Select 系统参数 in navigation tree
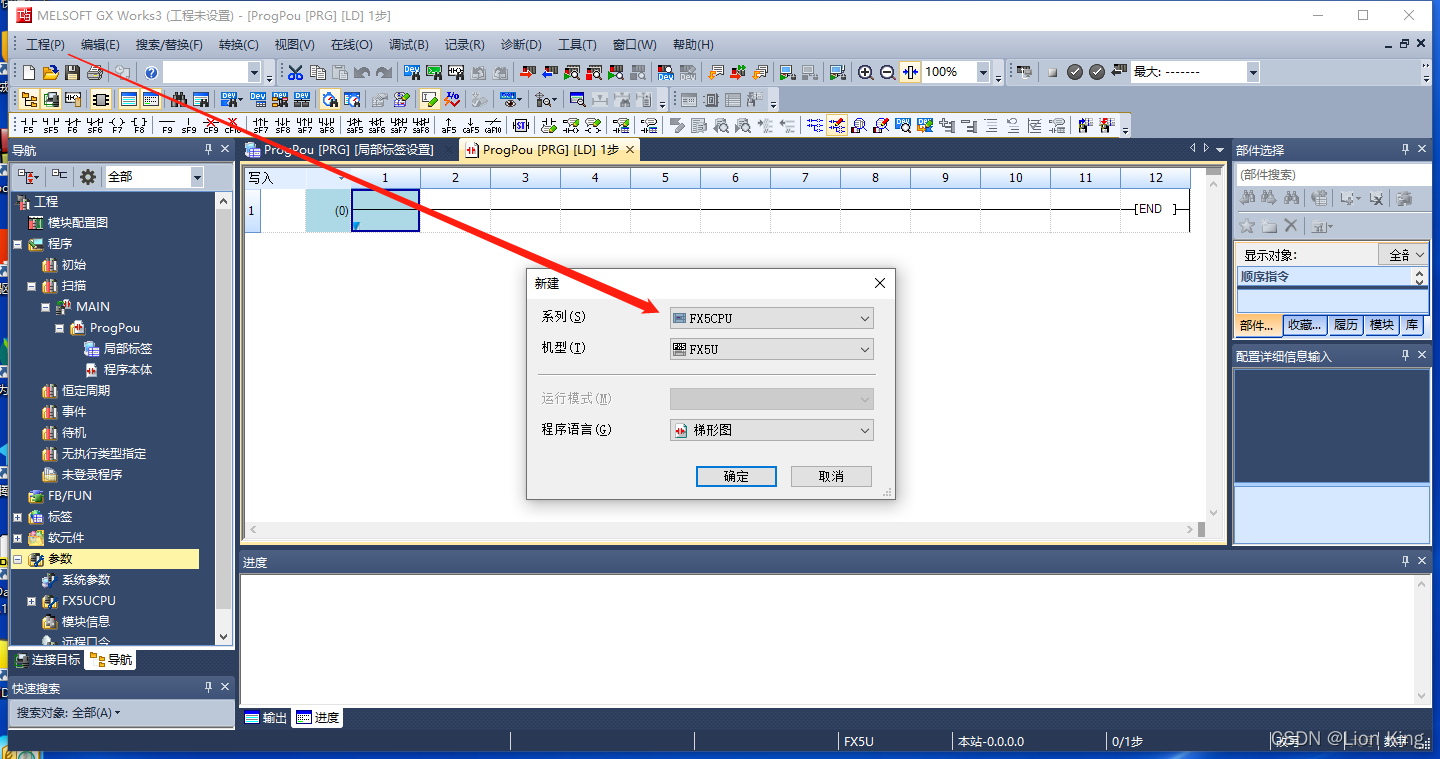 point(86,580)
